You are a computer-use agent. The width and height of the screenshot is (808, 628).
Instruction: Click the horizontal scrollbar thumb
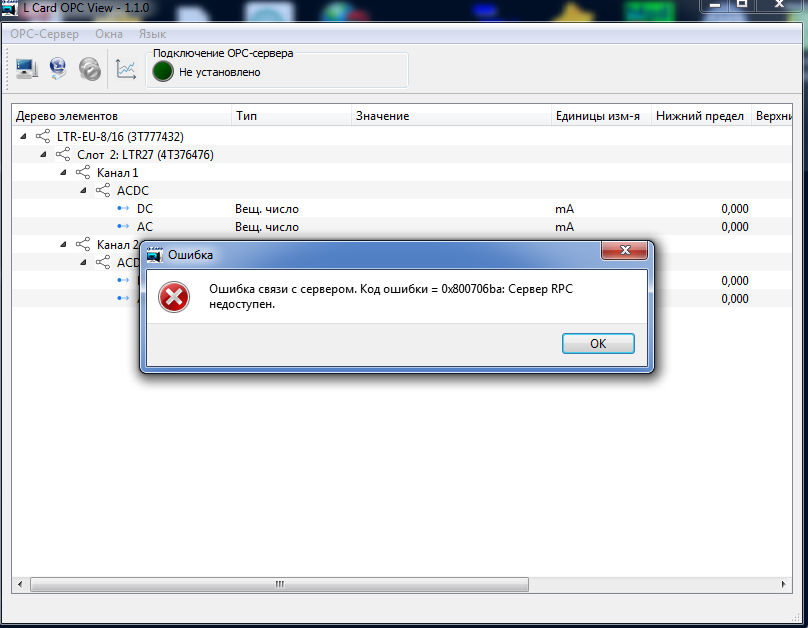pyautogui.click(x=279, y=584)
